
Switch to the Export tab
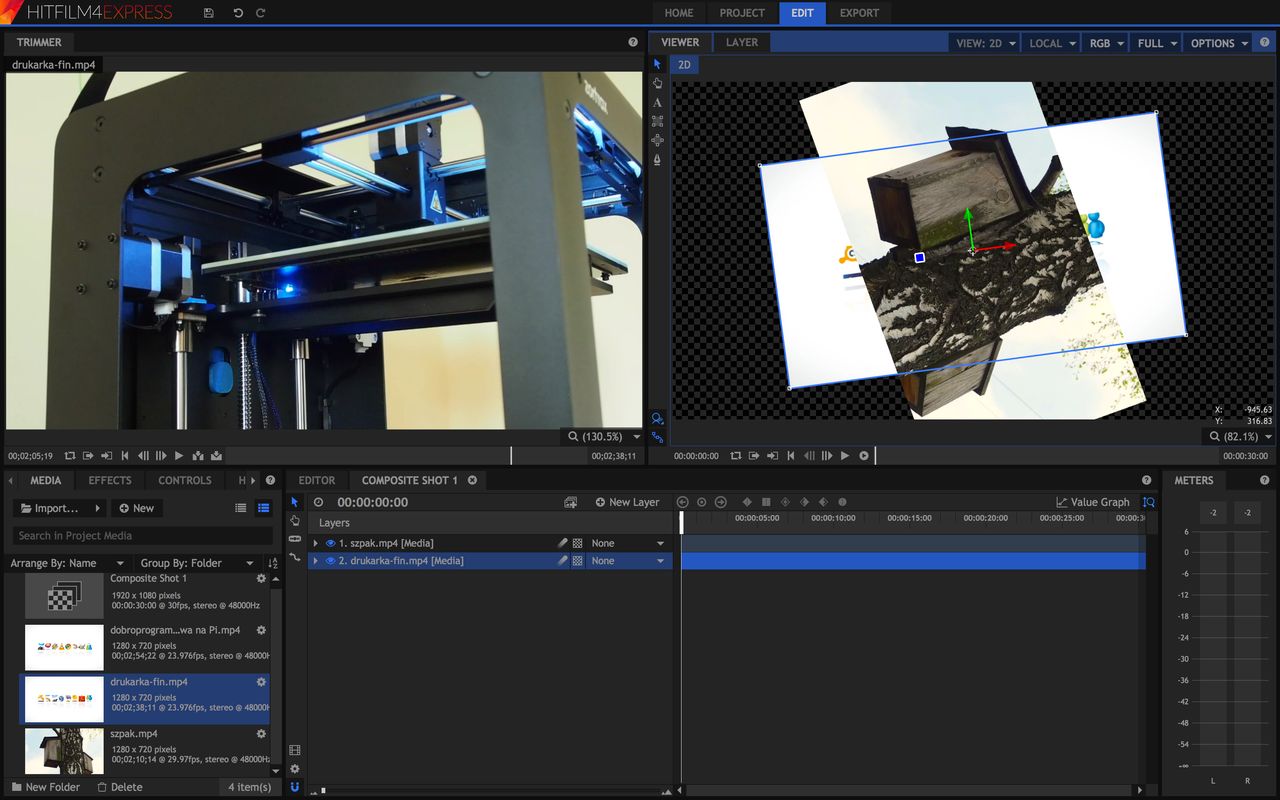coord(859,13)
